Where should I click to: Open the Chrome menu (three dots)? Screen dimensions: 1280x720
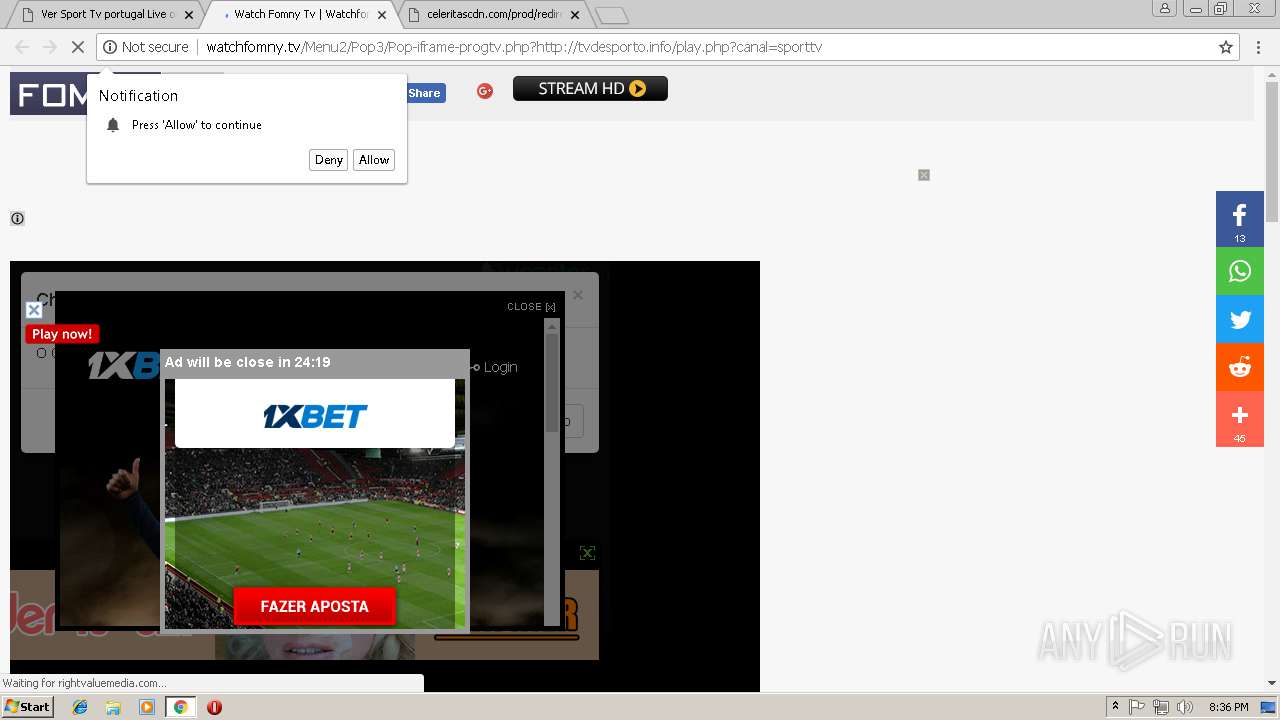tap(1260, 47)
